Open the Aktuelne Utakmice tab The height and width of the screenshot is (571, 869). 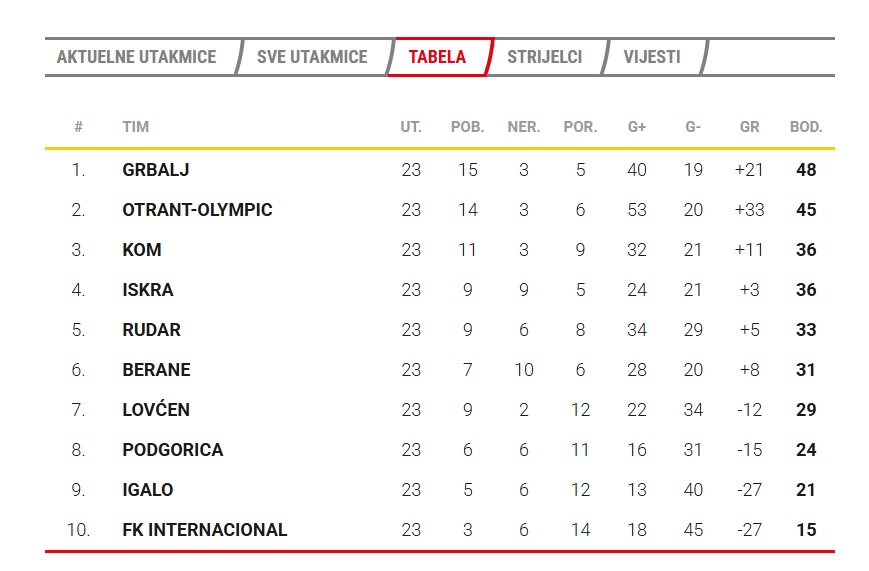(136, 57)
